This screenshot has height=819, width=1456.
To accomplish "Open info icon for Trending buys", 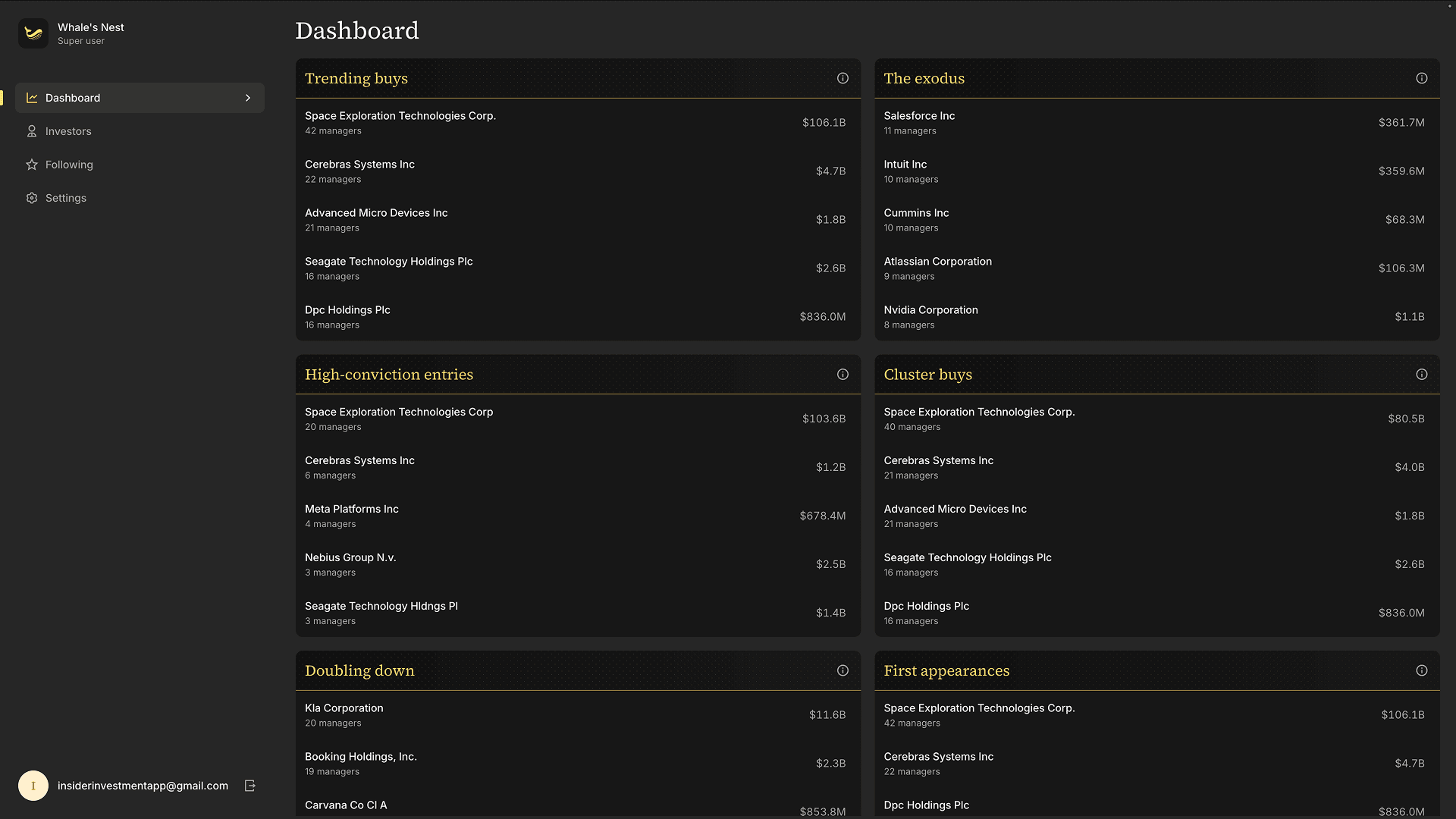I will 843,78.
